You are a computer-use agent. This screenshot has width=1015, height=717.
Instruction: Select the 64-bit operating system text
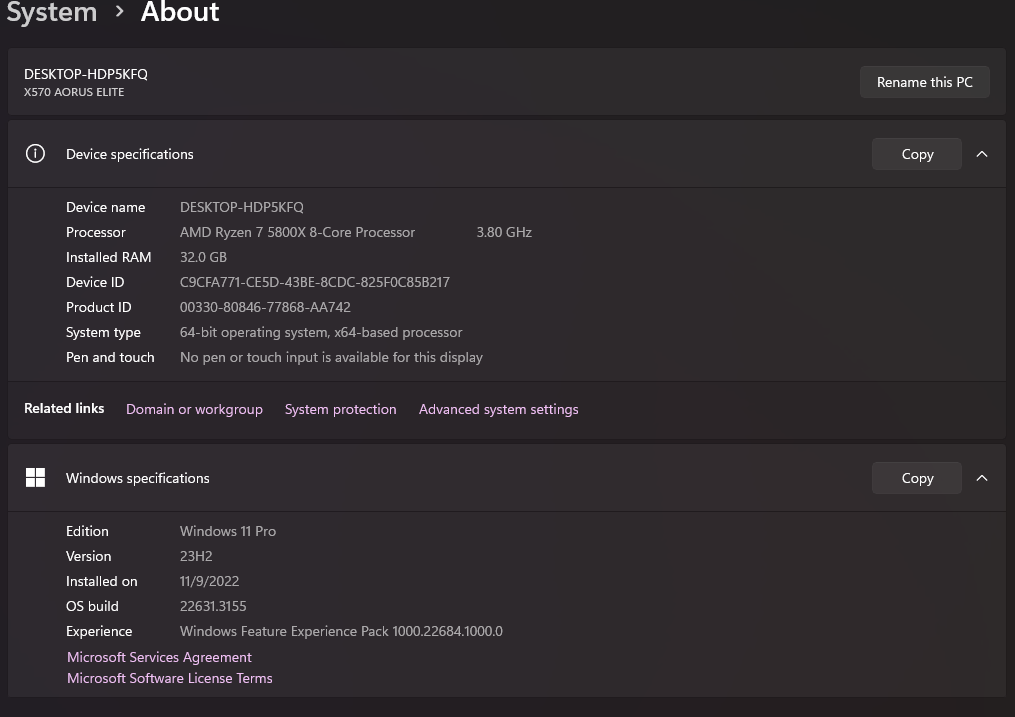(x=321, y=332)
